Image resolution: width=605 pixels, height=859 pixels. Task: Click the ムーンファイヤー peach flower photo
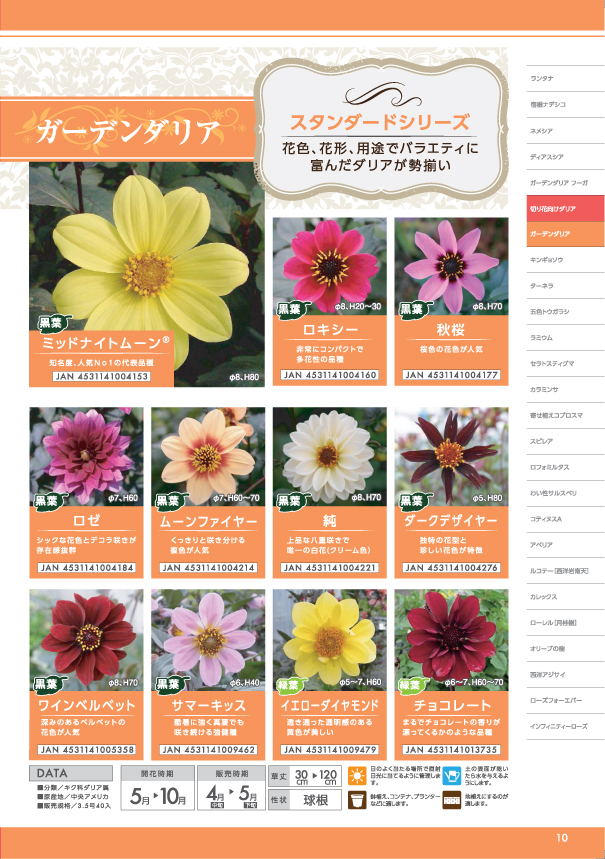point(208,456)
